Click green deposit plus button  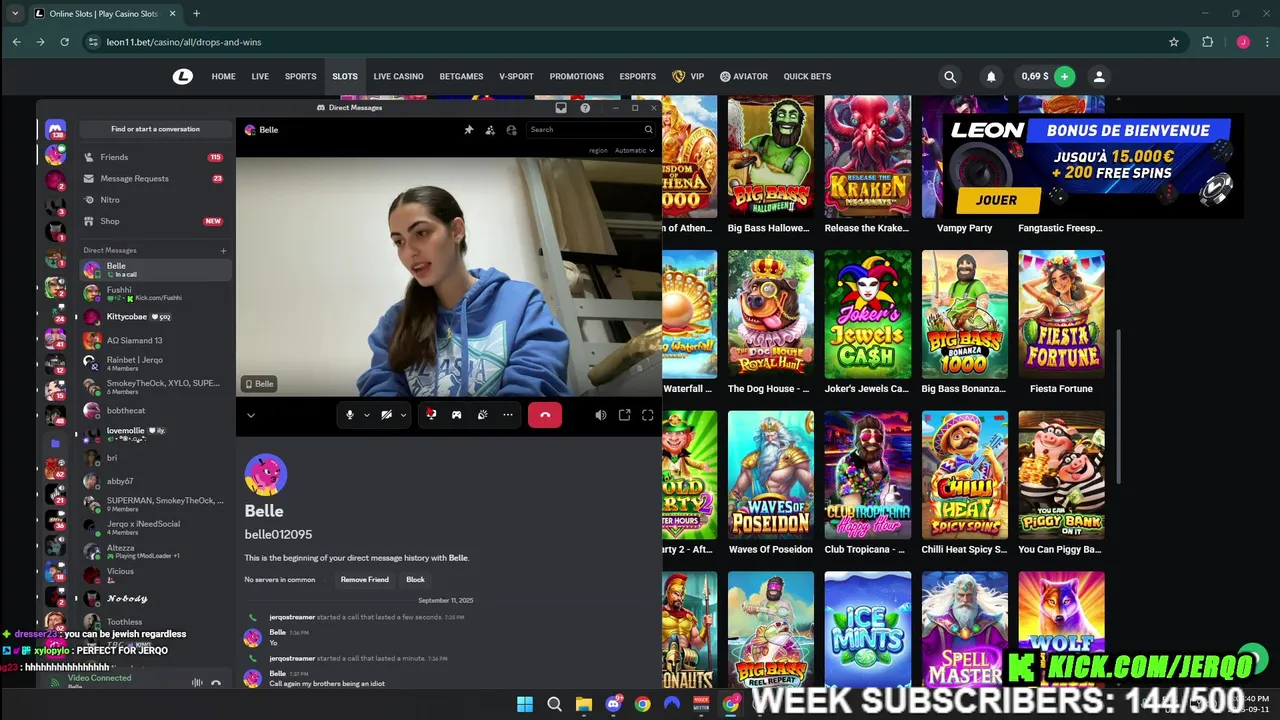click(1064, 77)
